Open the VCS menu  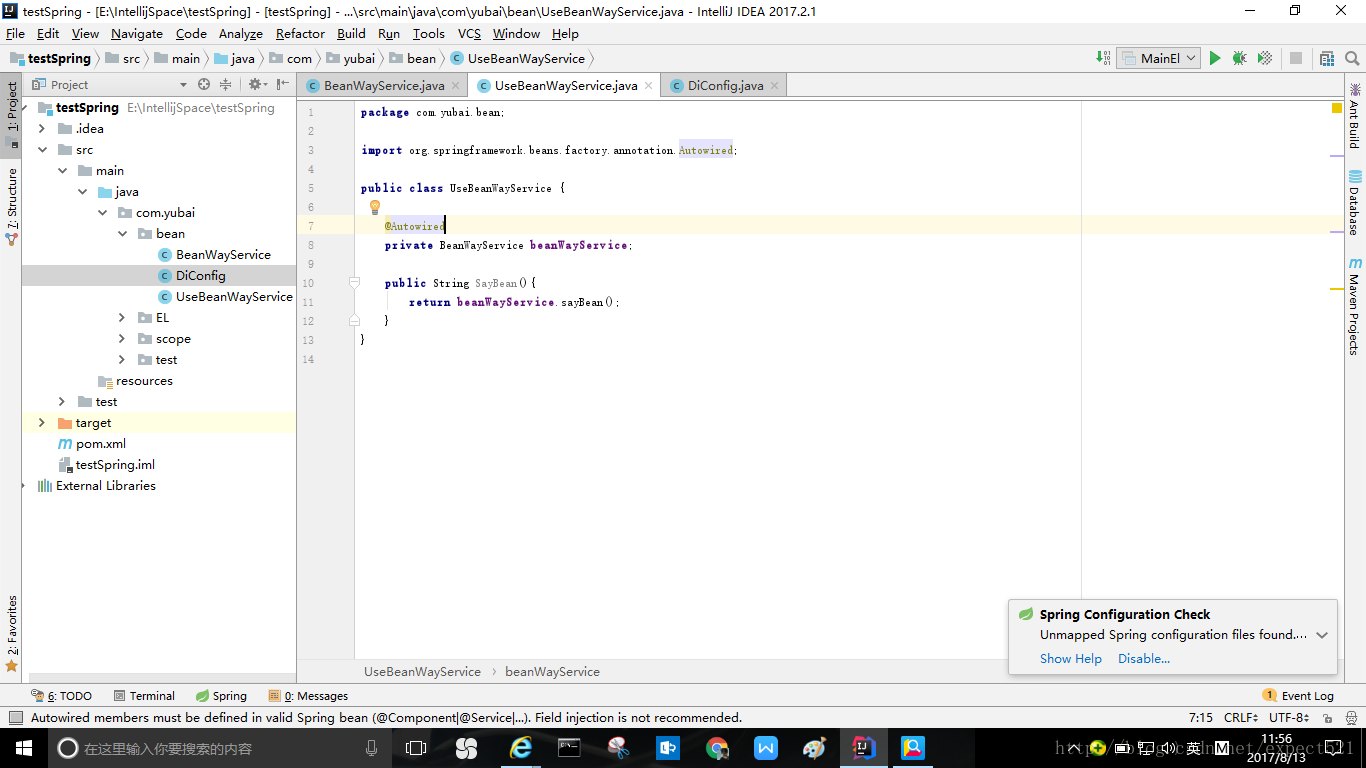point(469,33)
